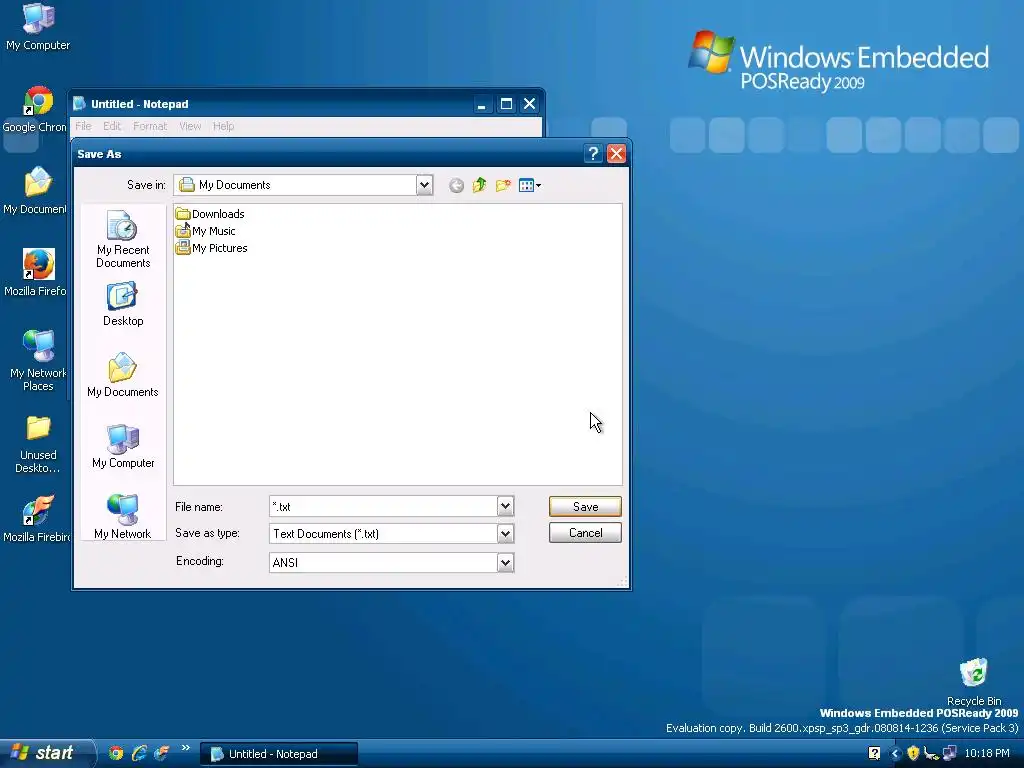Select My Network in the places bar
Screen dimensions: 1024x768
(123, 517)
